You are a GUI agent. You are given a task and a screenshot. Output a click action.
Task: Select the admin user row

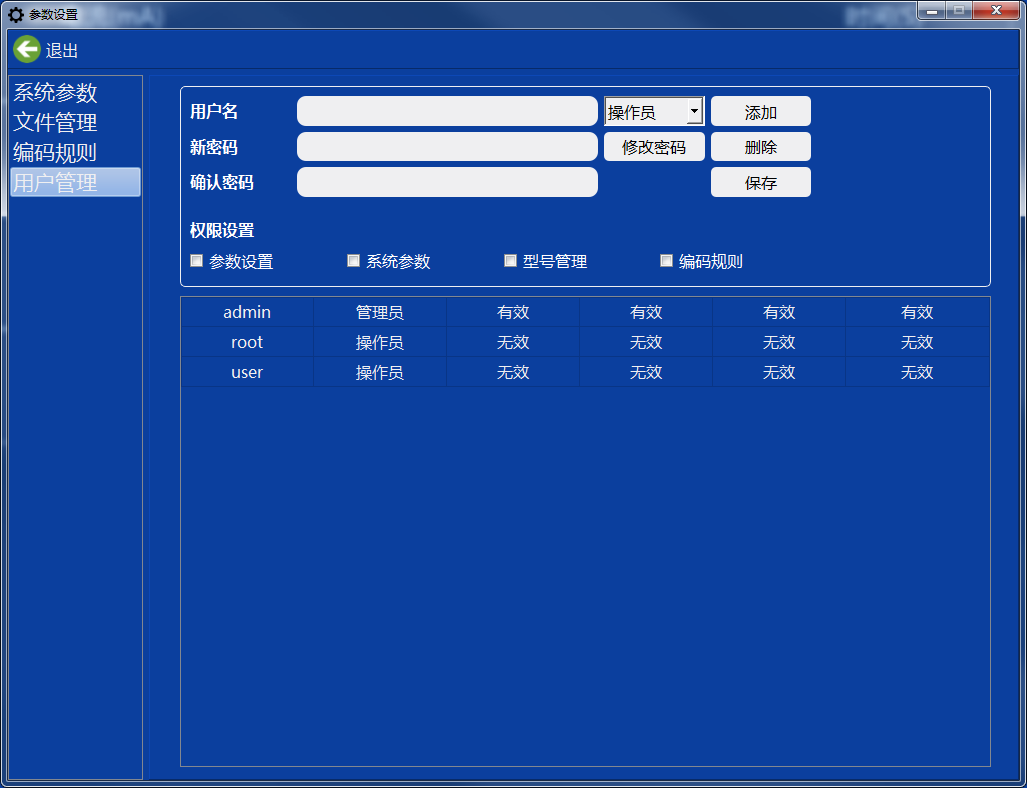pos(585,312)
